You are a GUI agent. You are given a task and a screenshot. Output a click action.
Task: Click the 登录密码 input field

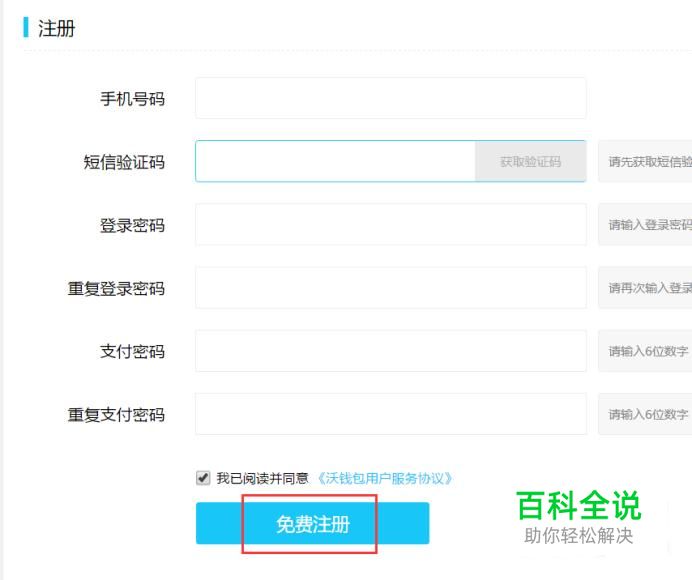(x=390, y=224)
